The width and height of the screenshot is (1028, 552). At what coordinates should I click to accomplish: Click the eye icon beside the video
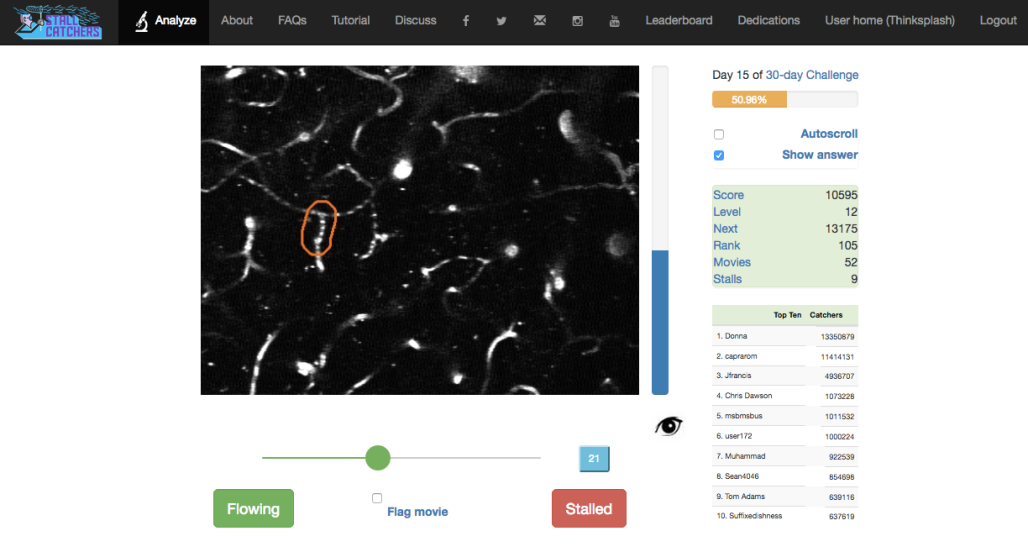pyautogui.click(x=668, y=426)
